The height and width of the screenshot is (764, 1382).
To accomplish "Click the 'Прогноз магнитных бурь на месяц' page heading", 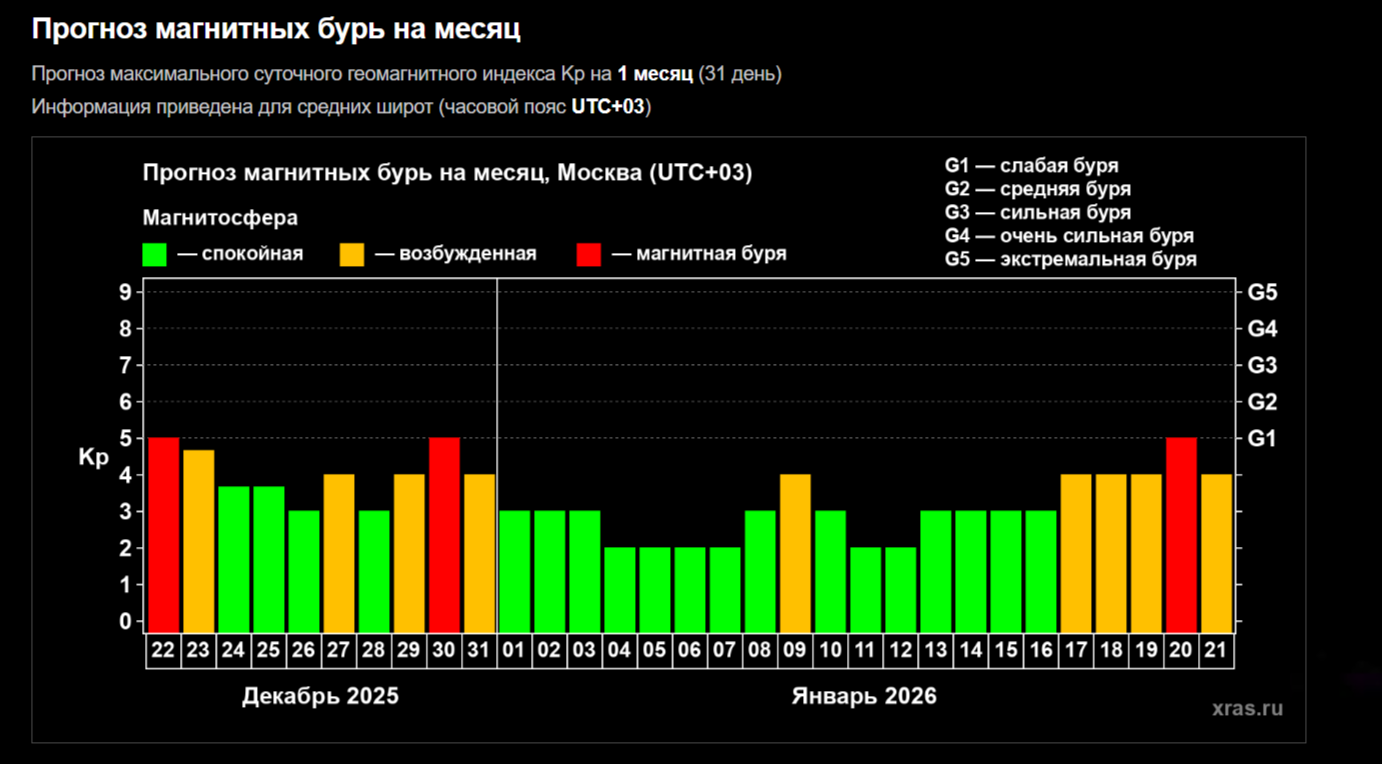I will (276, 29).
